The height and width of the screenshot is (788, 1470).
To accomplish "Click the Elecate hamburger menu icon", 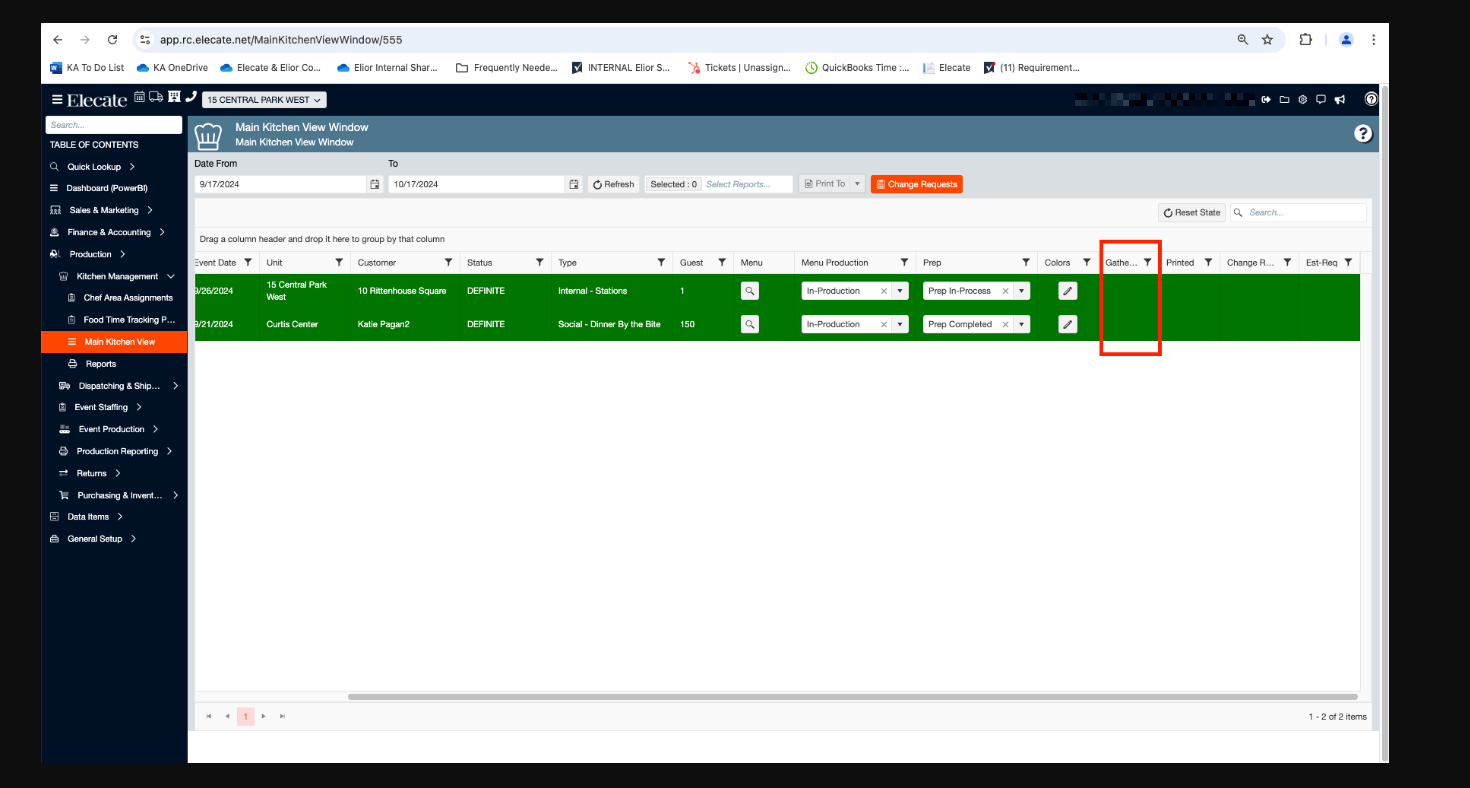I will (57, 100).
